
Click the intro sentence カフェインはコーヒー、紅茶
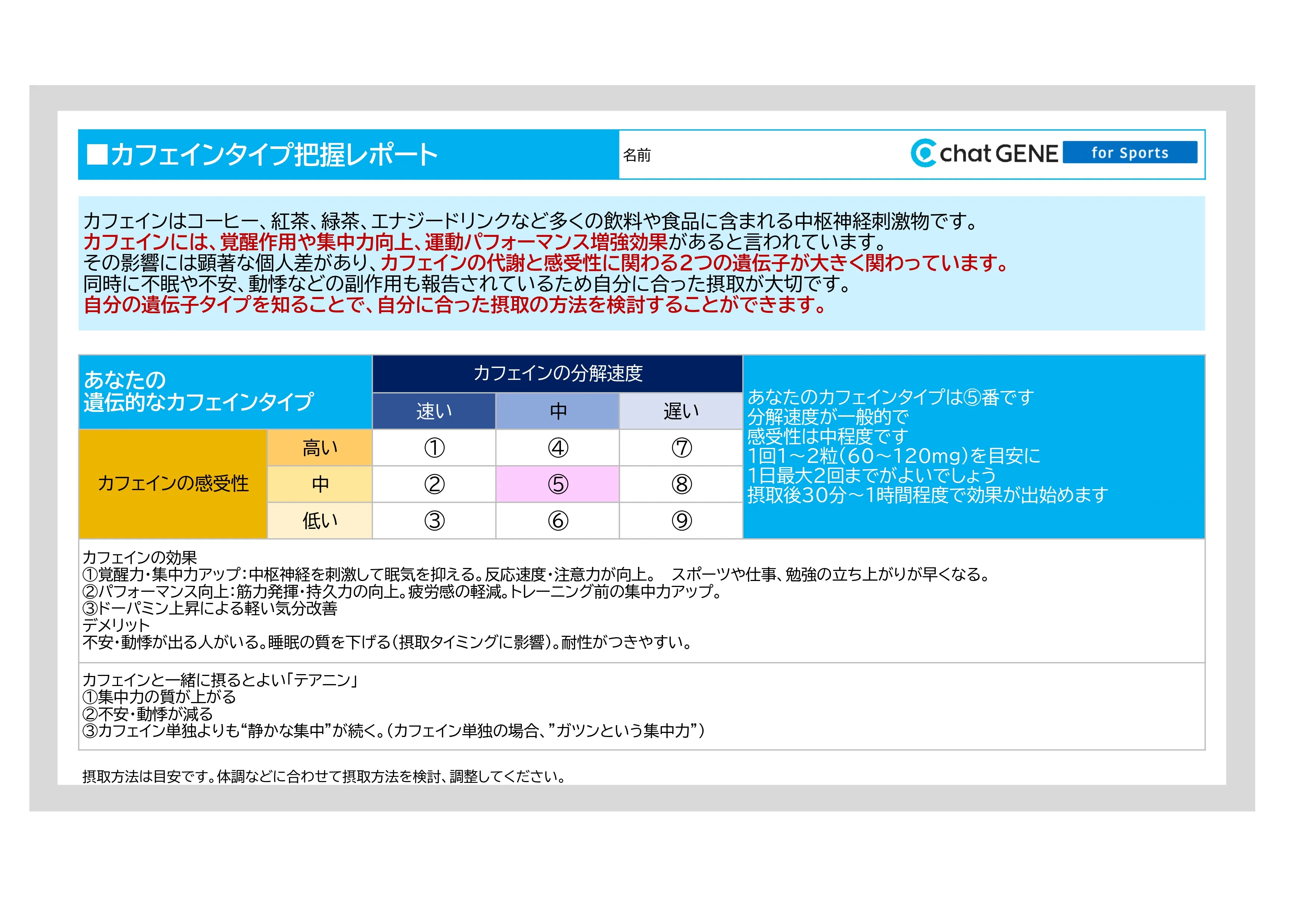click(530, 221)
